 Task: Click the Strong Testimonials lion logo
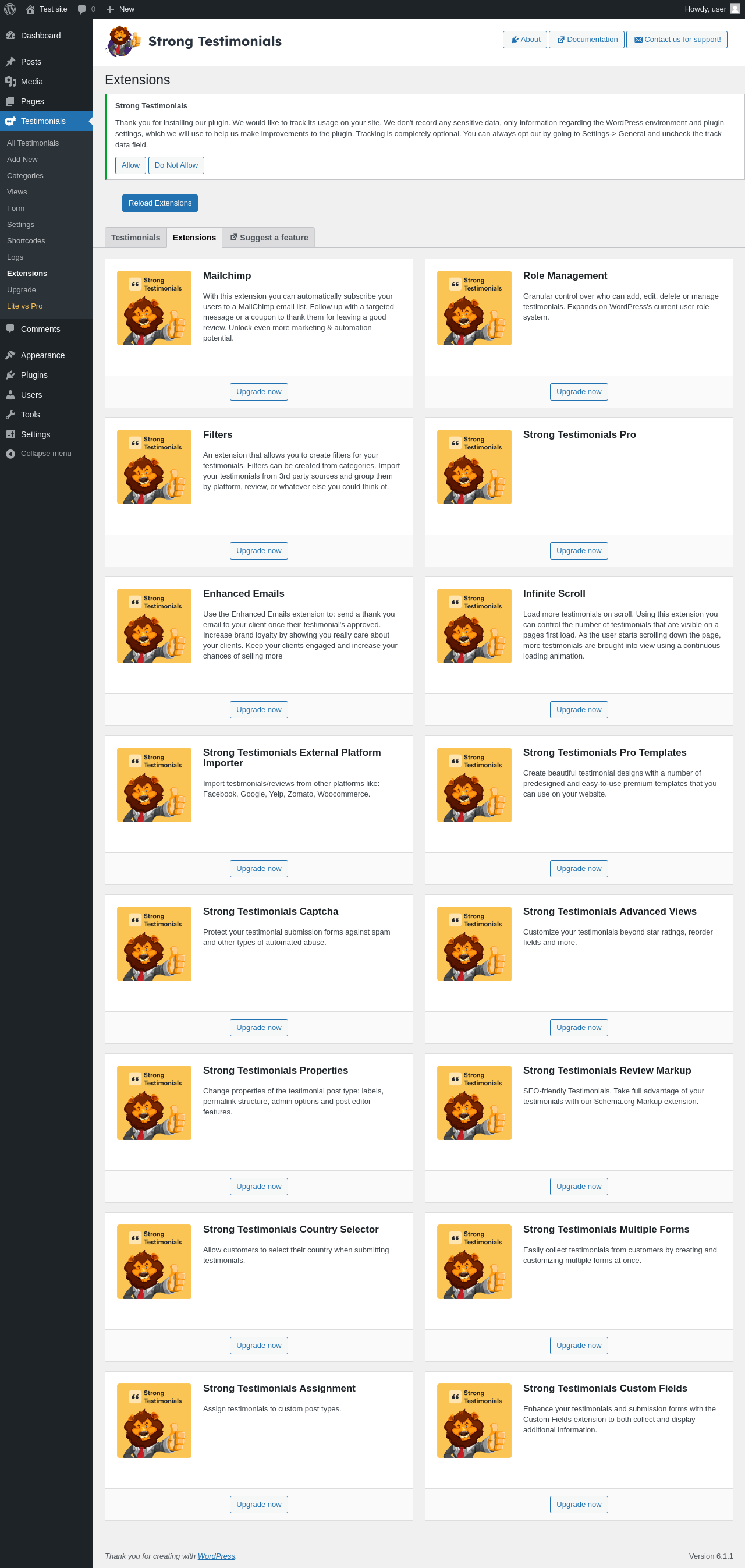pyautogui.click(x=123, y=41)
